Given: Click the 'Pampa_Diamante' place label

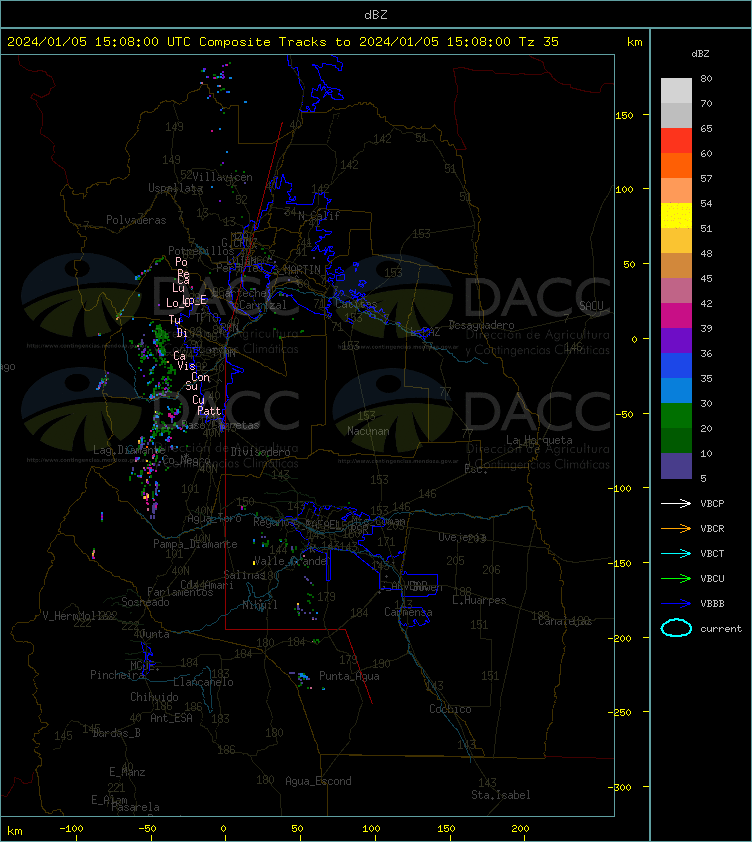Looking at the screenshot, I should coord(195,544).
